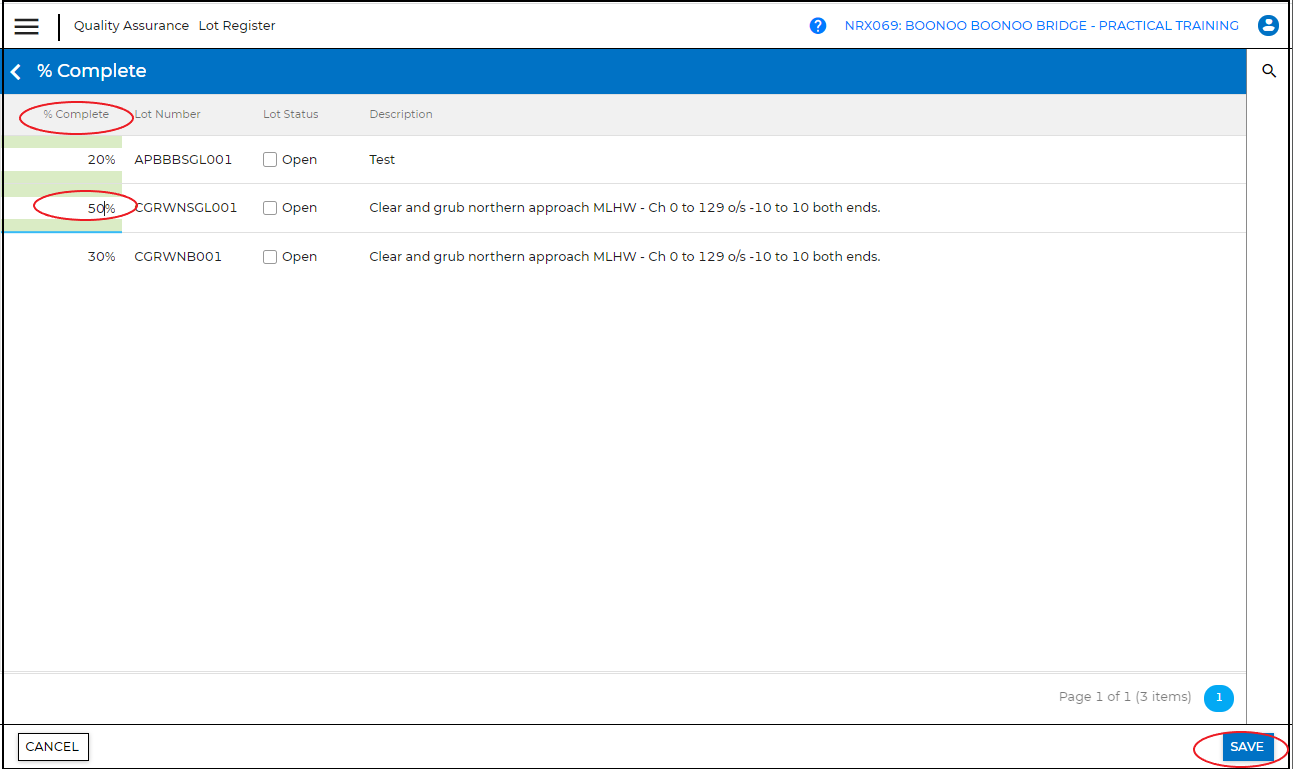Toggle Open checkbox for lot APBBBSGL001

tap(270, 160)
